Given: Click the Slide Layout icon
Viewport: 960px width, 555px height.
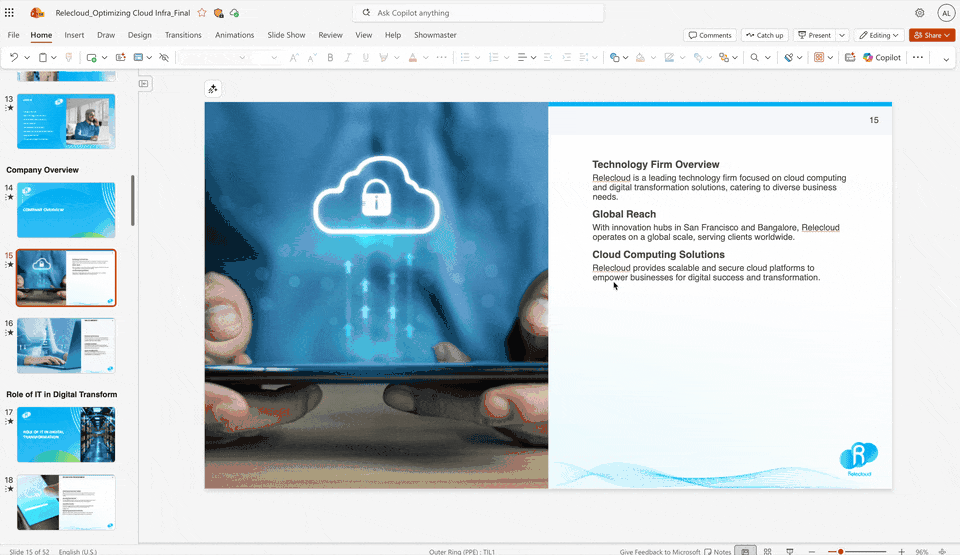Looking at the screenshot, I should pos(138,57).
